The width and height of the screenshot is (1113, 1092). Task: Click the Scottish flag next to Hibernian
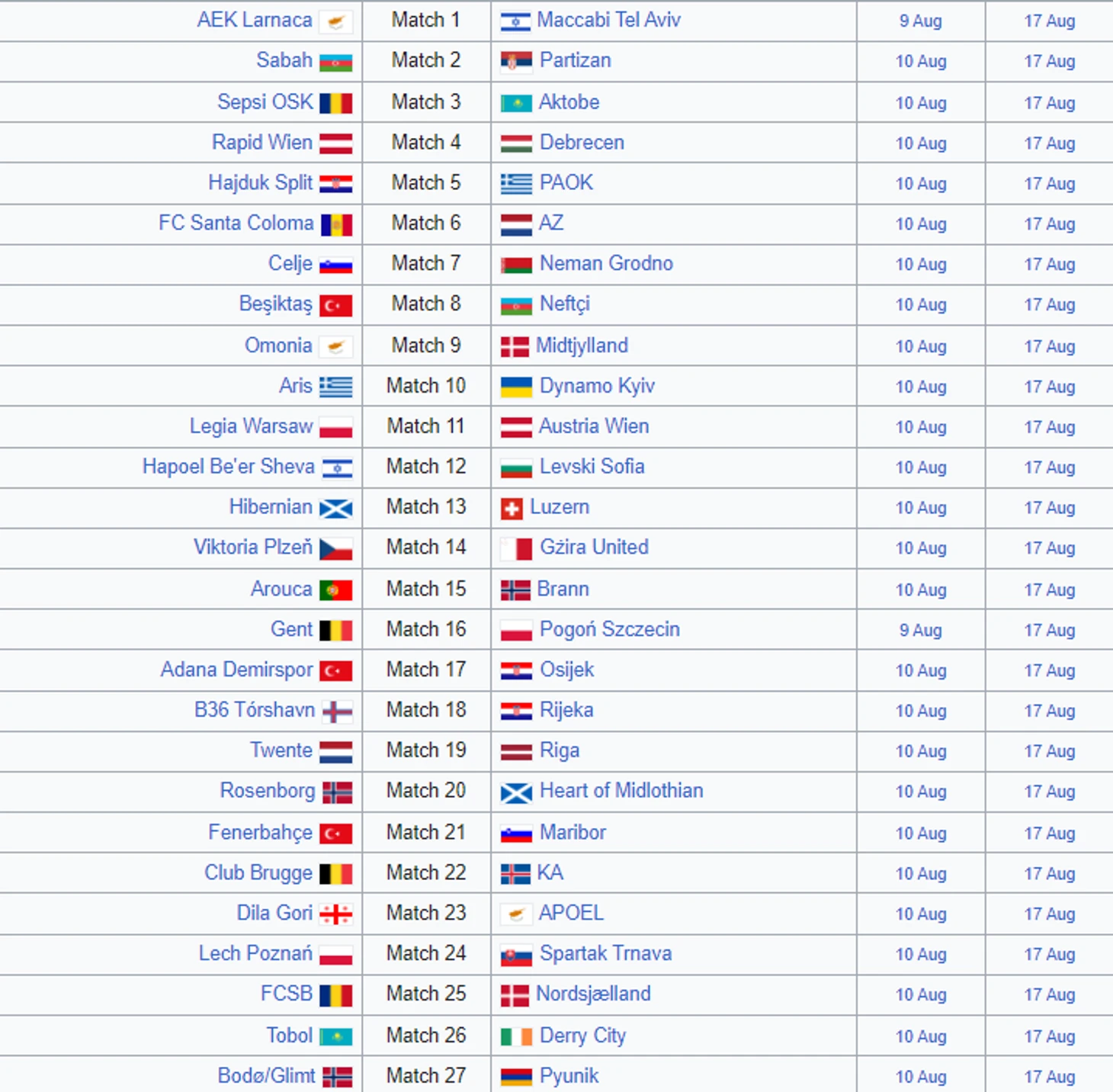pos(335,508)
